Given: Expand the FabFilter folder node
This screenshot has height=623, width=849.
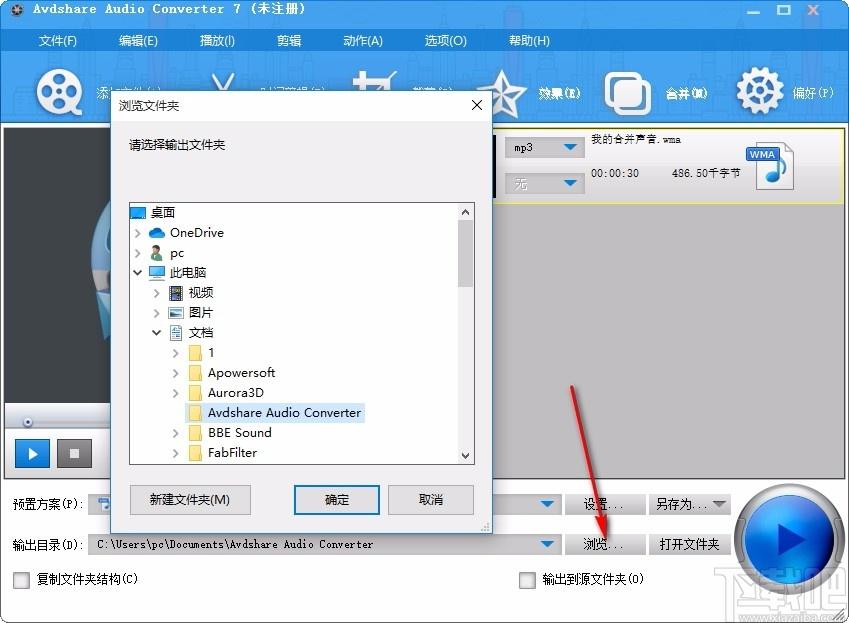Looking at the screenshot, I should (x=175, y=454).
